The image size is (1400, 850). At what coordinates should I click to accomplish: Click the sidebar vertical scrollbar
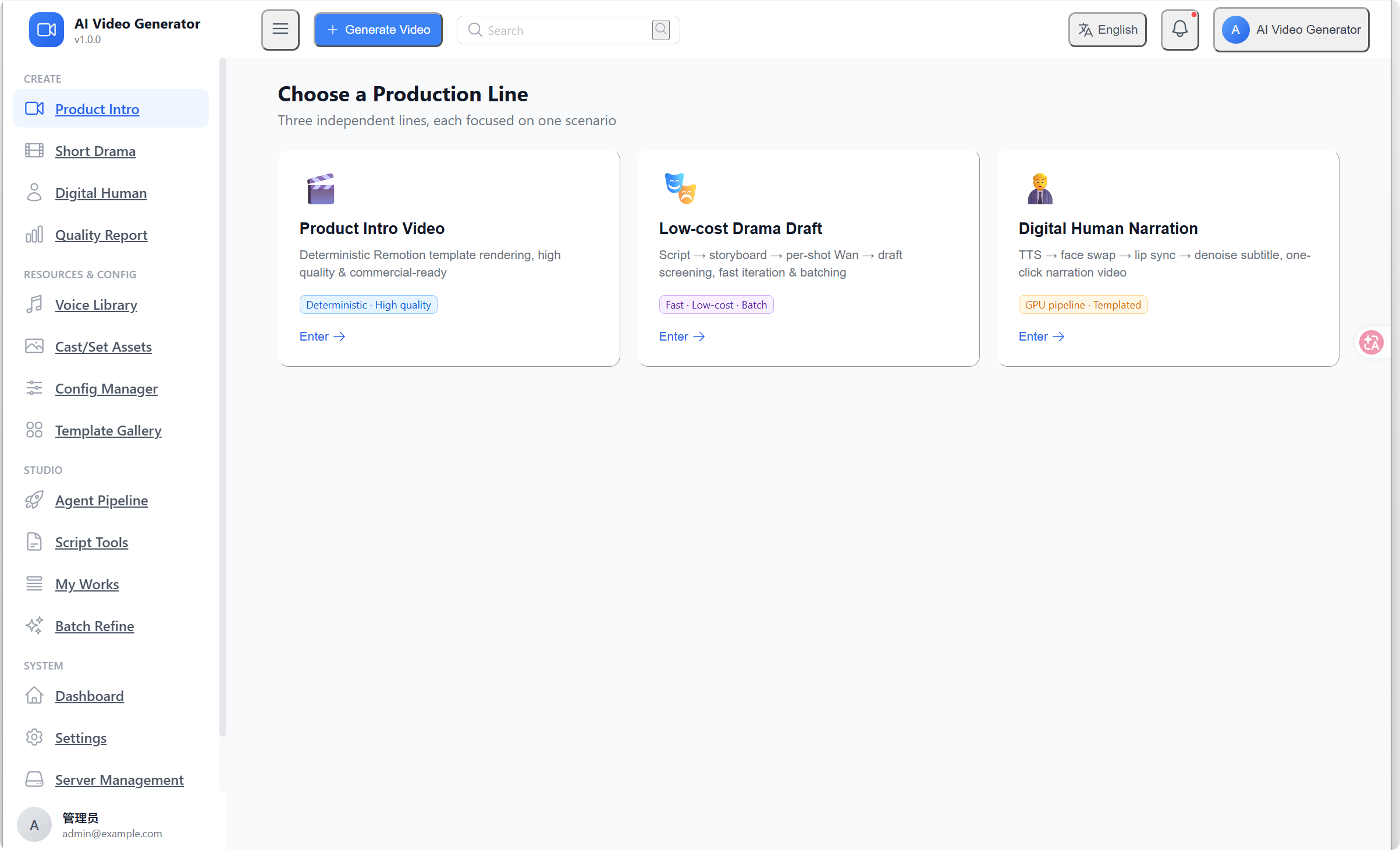[223, 396]
